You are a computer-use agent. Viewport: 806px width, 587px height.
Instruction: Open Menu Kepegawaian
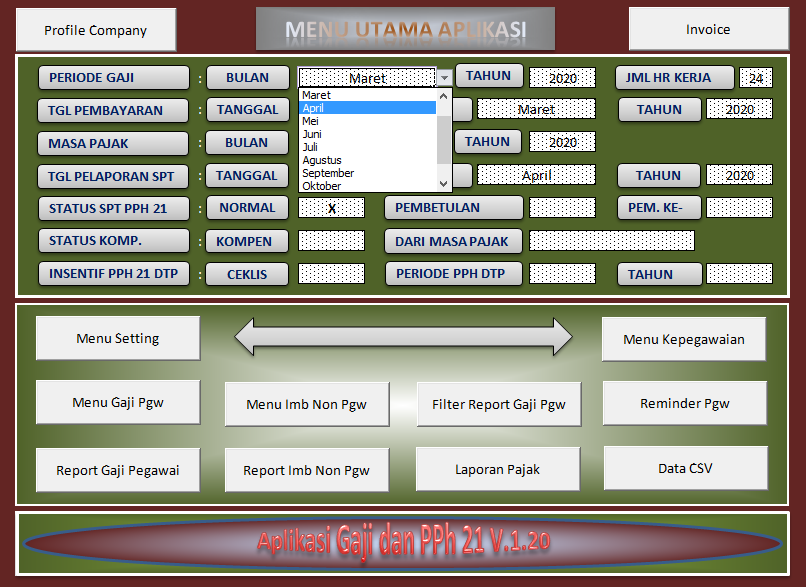click(x=684, y=339)
